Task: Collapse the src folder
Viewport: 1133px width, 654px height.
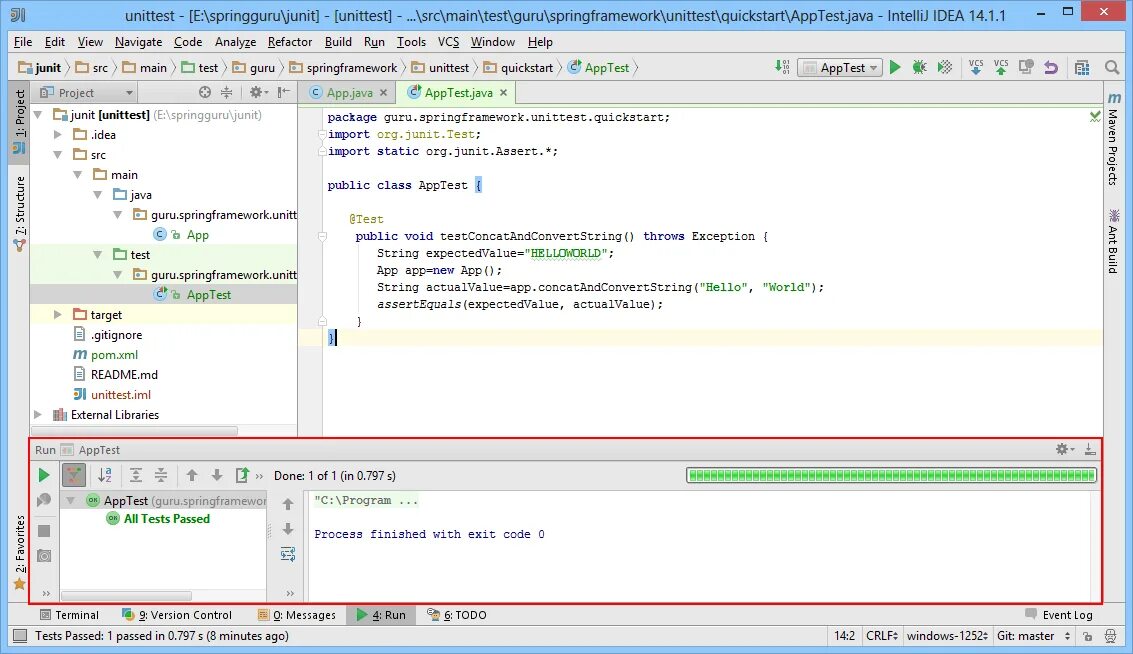Action: pos(58,155)
